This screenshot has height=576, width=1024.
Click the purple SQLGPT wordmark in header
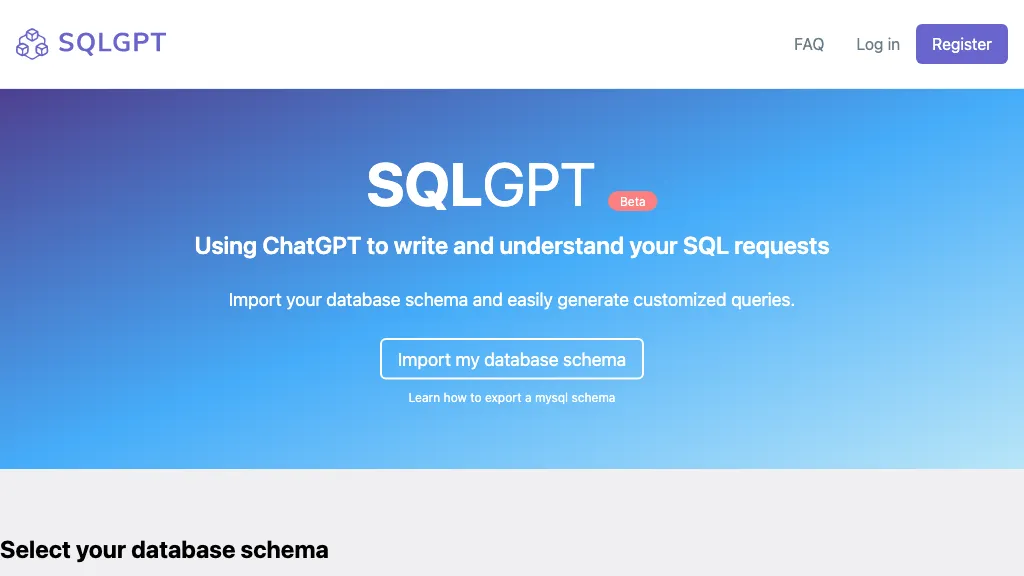point(112,43)
